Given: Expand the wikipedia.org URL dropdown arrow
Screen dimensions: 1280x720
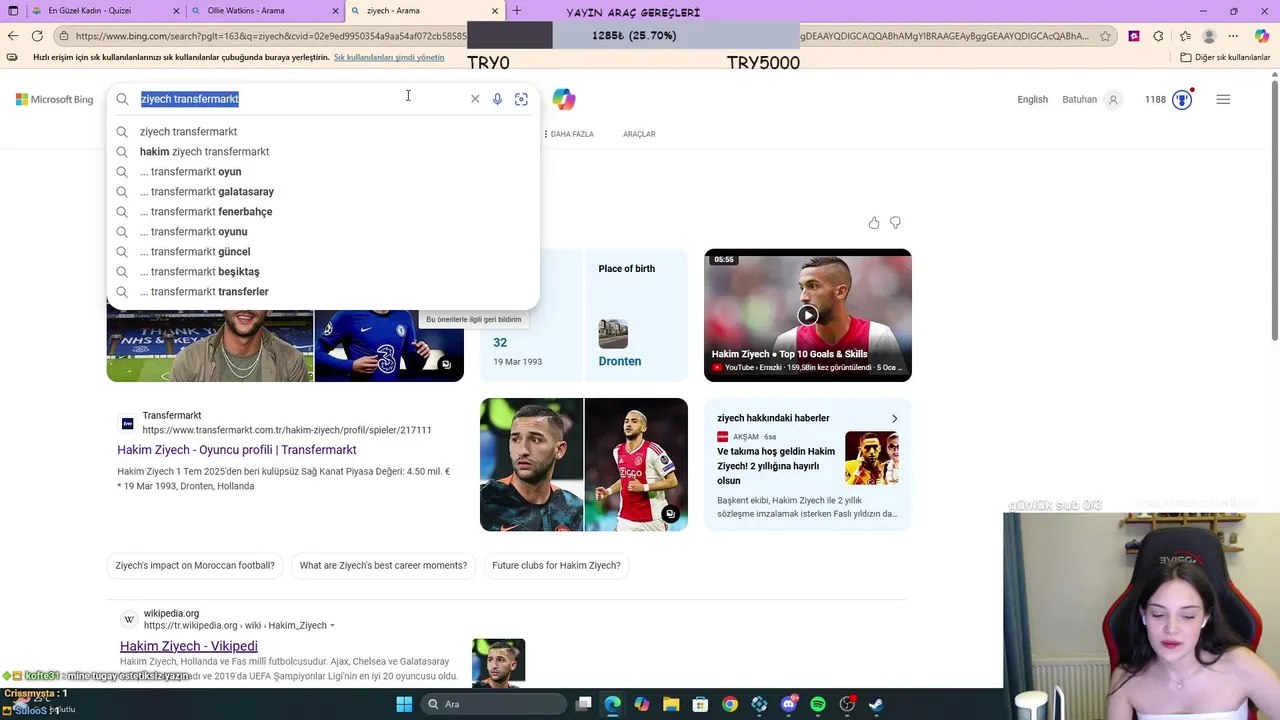Looking at the screenshot, I should coord(332,626).
